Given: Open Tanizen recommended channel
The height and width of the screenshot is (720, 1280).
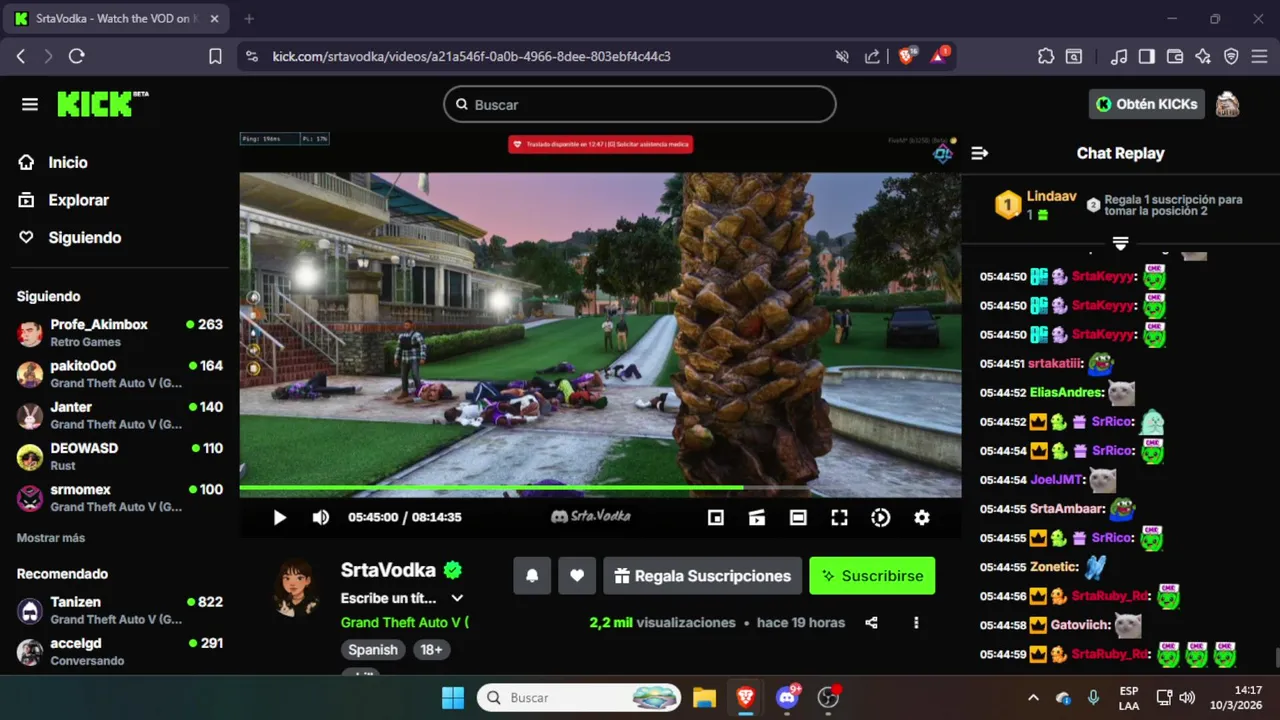Looking at the screenshot, I should pos(120,609).
